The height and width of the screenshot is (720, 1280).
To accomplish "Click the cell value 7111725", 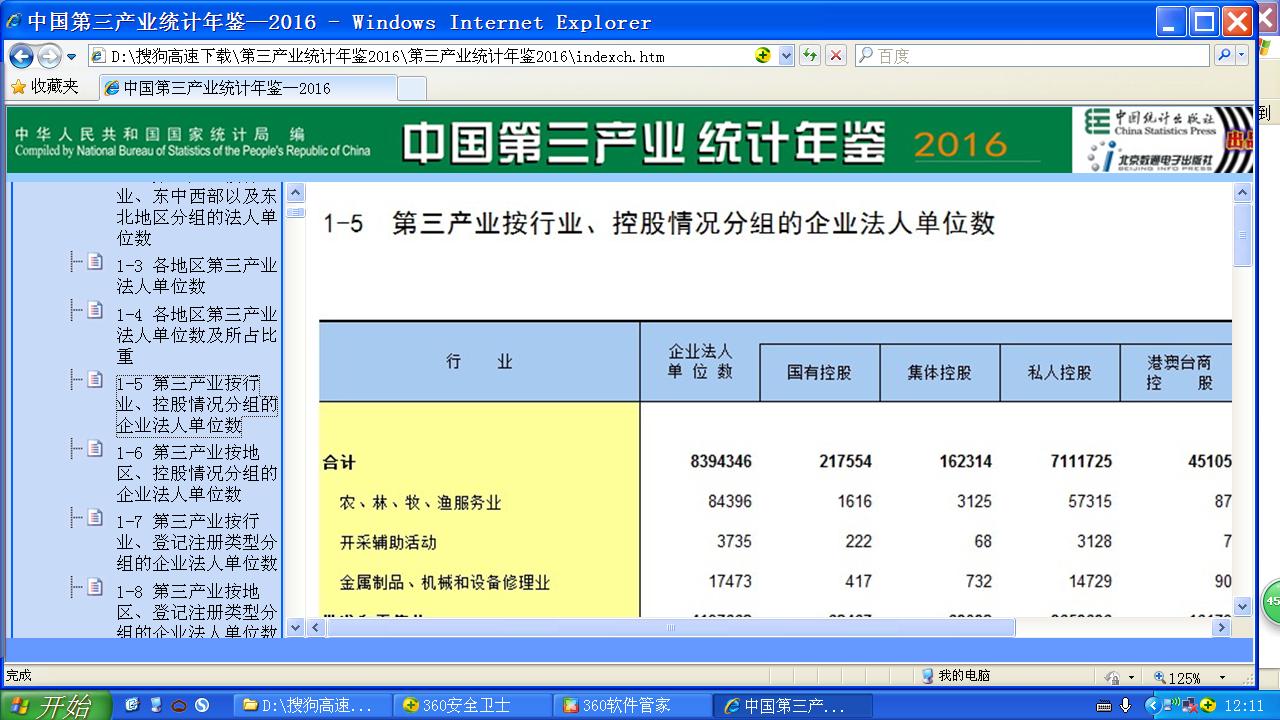I will (1080, 461).
